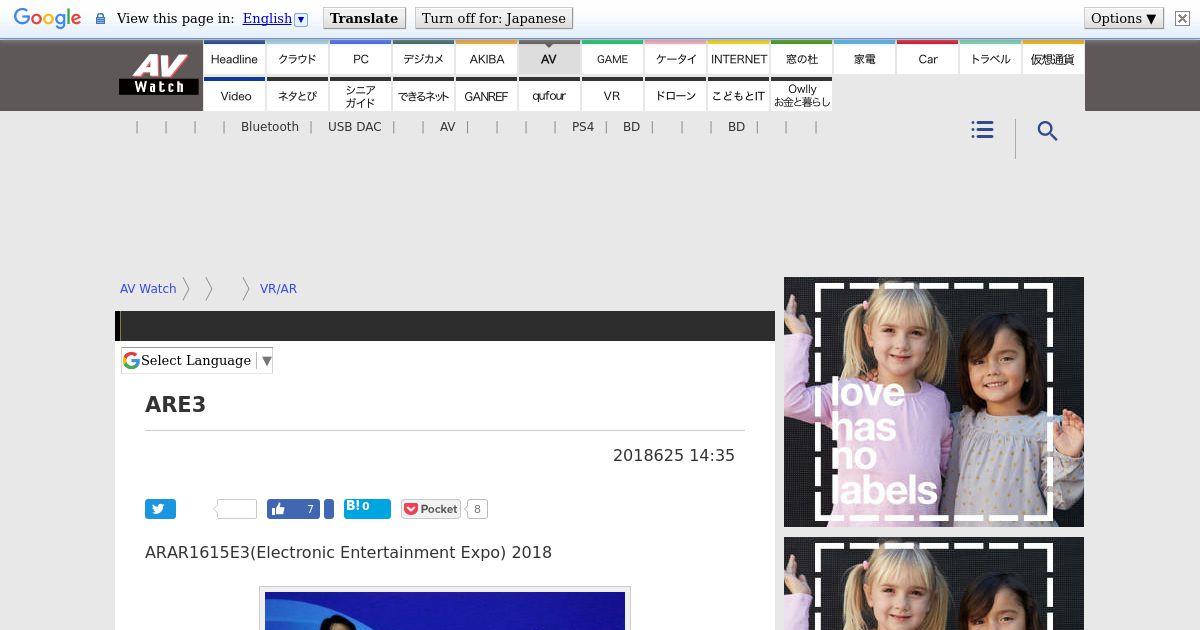Switch to the PC Watch tab
Viewport: 1200px width, 630px height.
click(x=360, y=58)
